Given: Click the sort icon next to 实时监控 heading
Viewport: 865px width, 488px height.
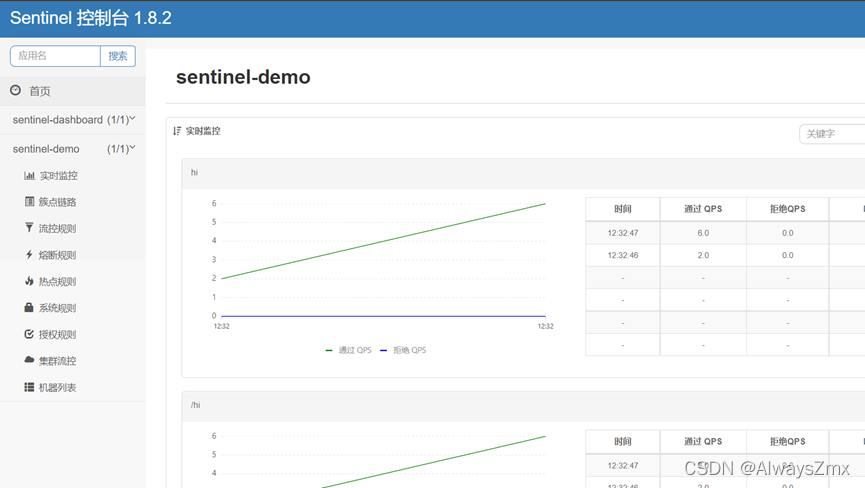Looking at the screenshot, I should (177, 131).
